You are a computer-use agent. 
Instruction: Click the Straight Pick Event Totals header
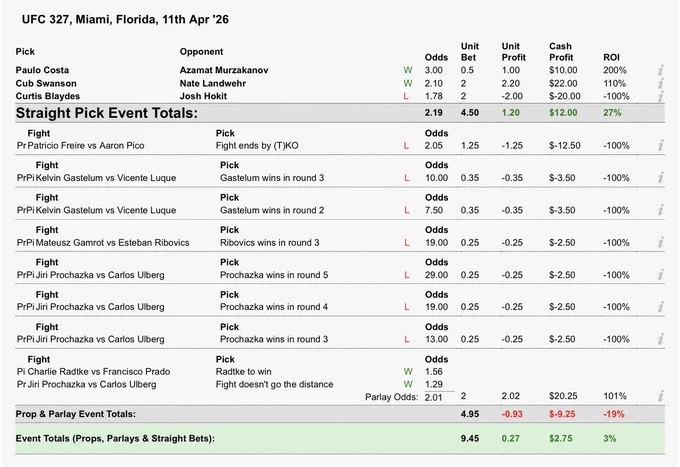[107, 113]
